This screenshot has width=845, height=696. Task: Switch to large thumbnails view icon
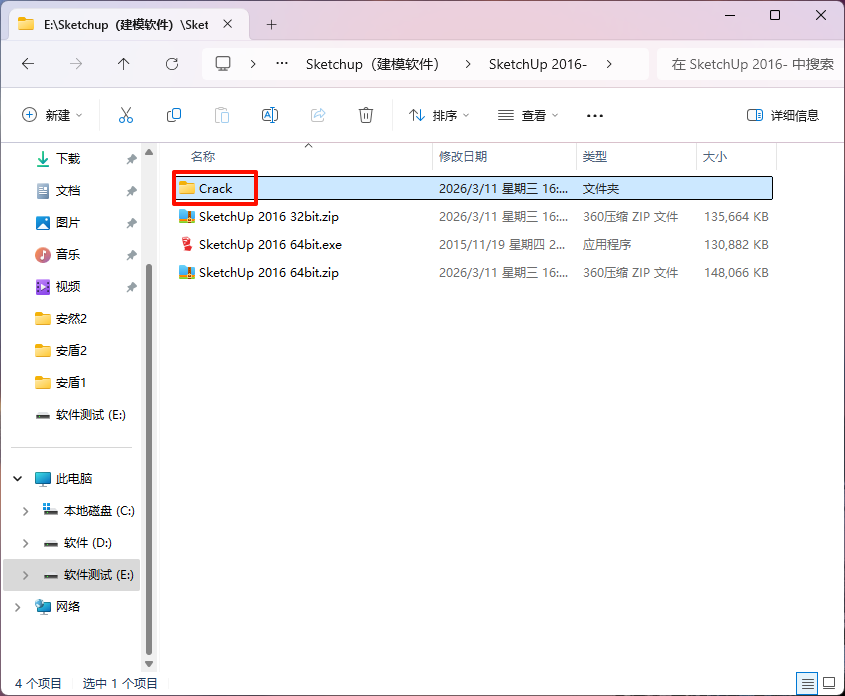coord(829,684)
